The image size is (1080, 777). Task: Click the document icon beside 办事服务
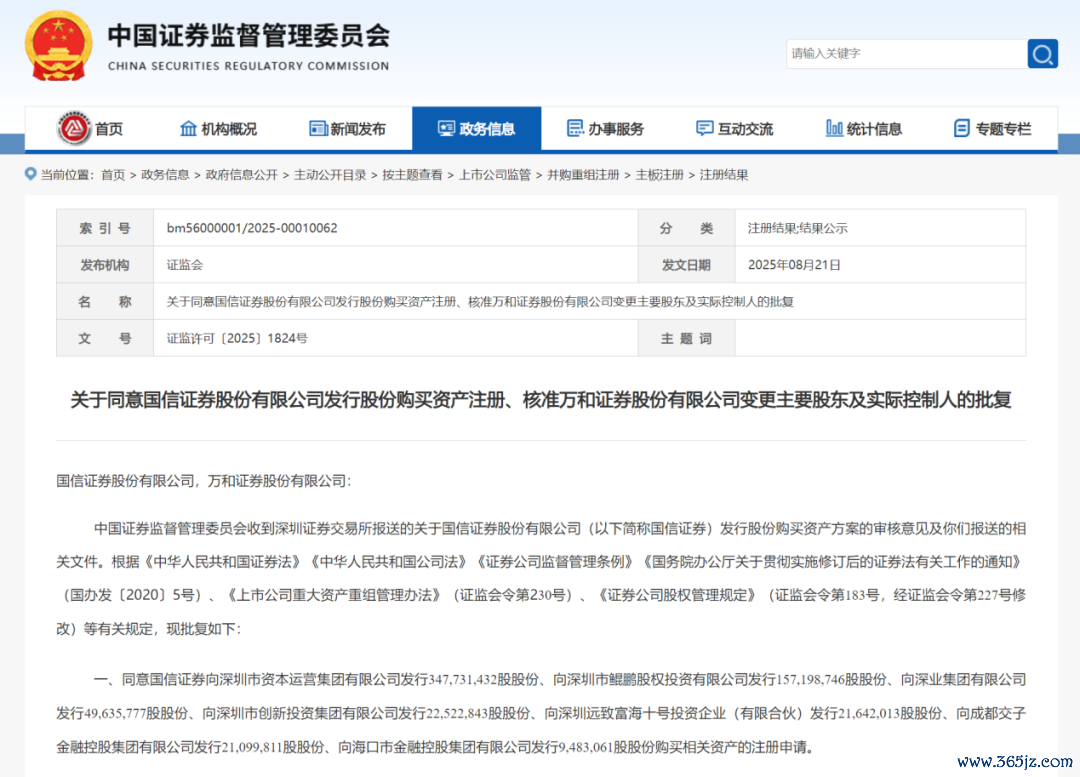tap(575, 128)
